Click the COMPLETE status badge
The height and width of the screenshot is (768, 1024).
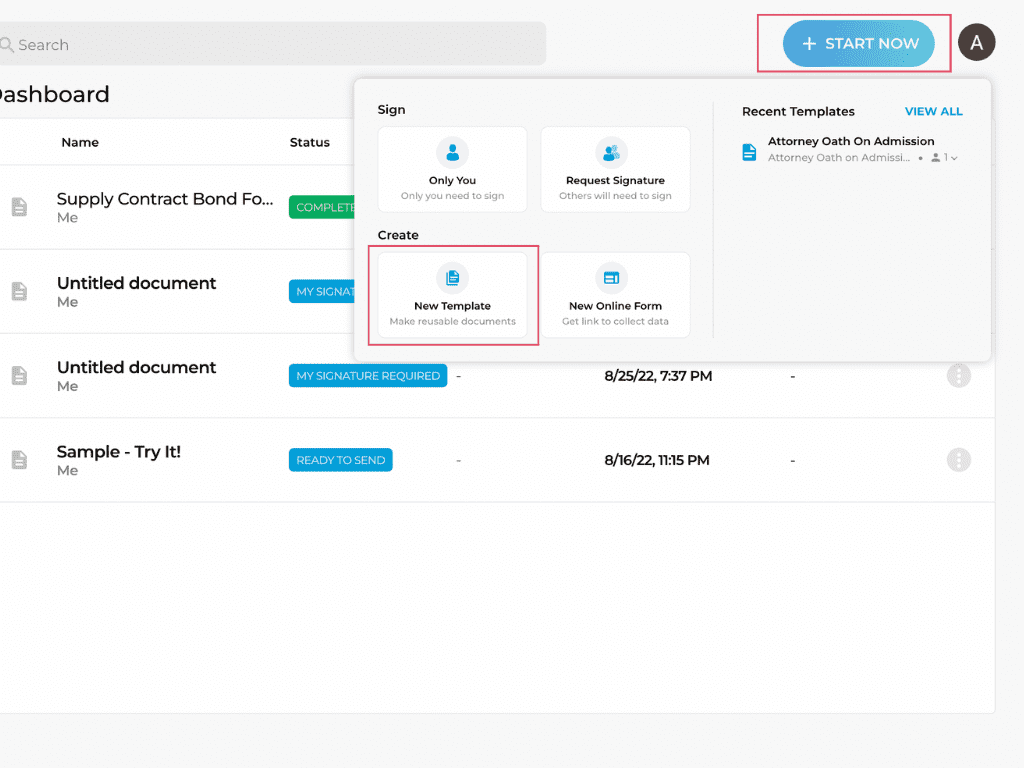pos(322,207)
